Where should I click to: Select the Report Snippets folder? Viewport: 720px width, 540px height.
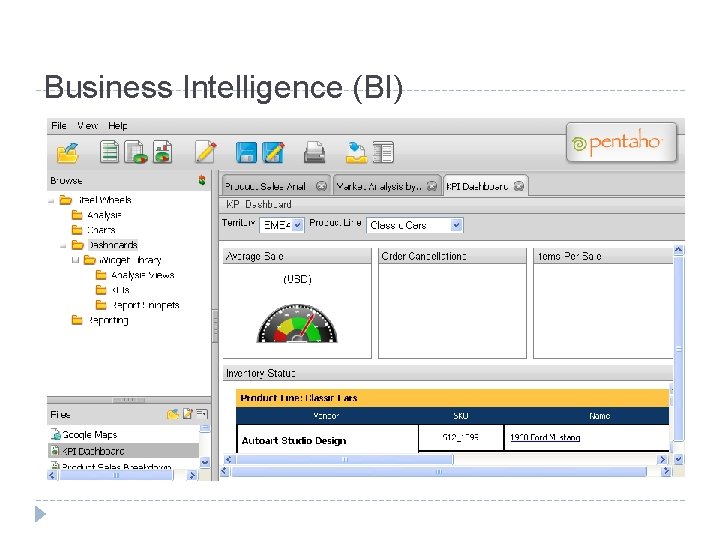click(145, 305)
